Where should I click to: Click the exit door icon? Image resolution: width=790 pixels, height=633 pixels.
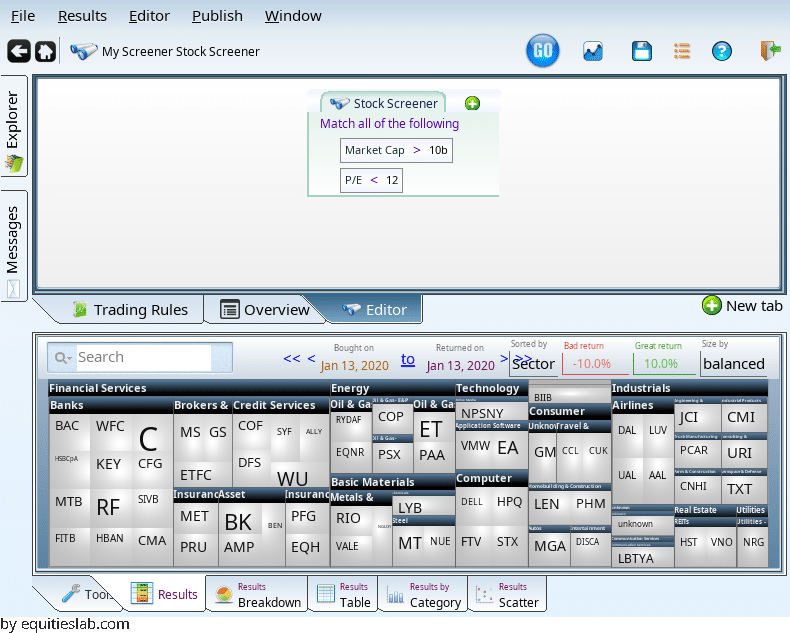click(x=769, y=51)
